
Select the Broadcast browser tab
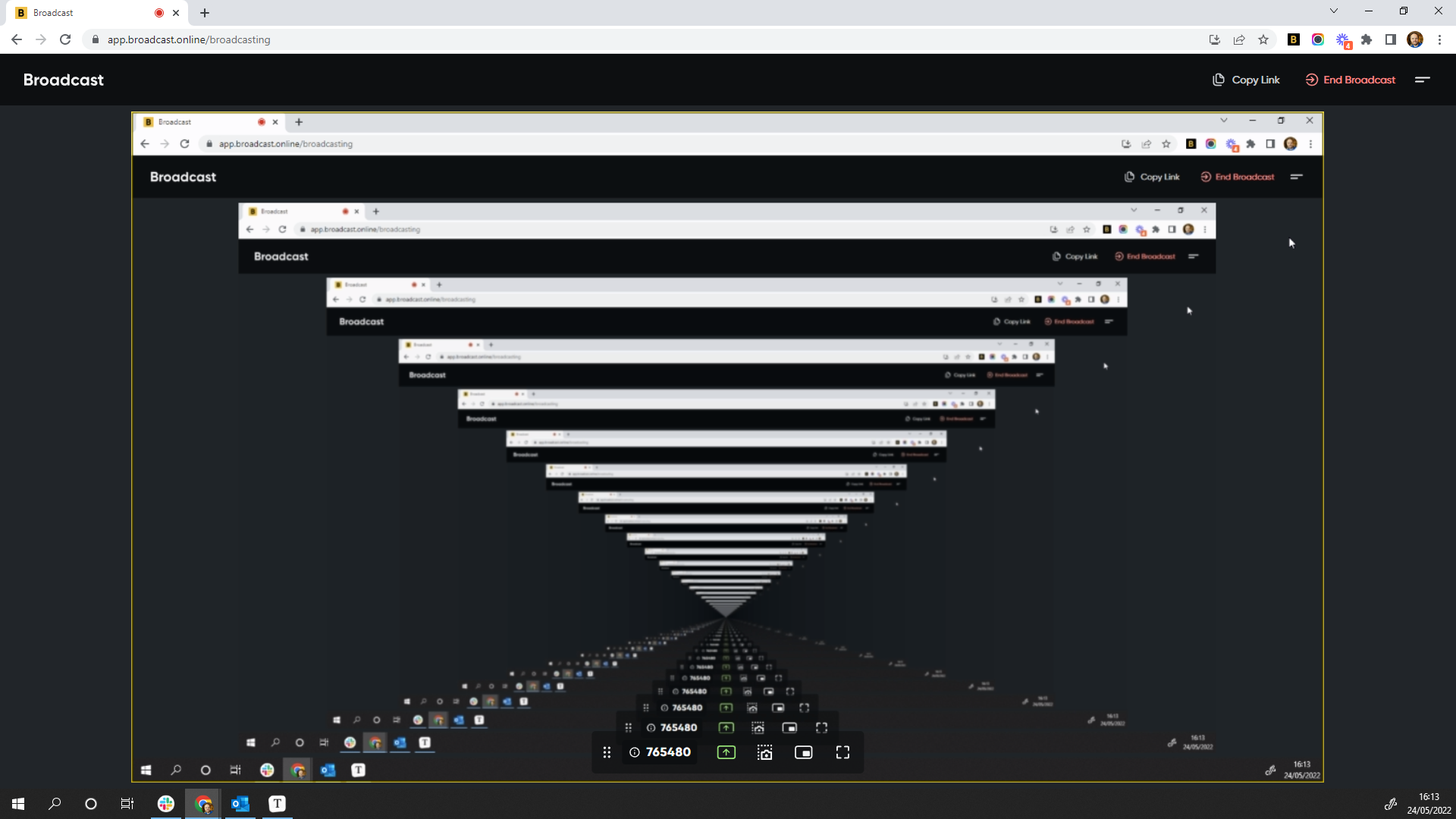click(x=97, y=13)
